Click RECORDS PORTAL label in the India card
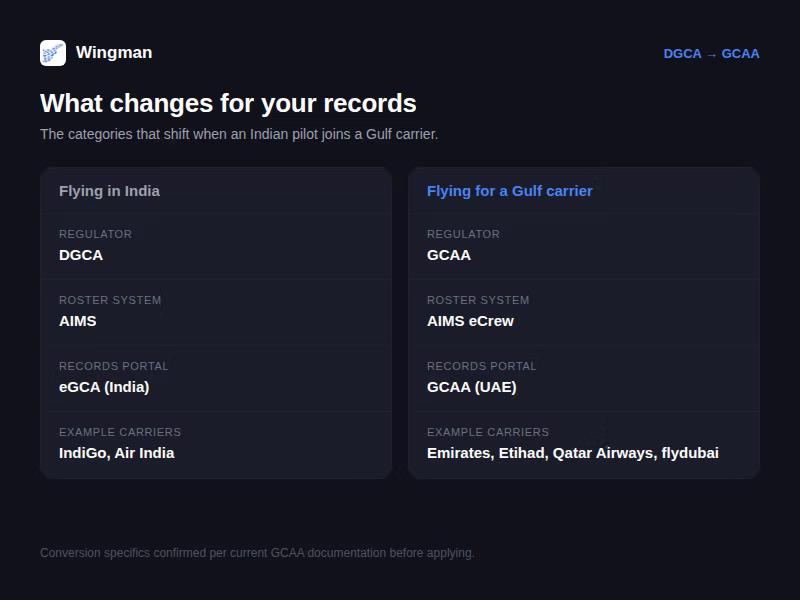Viewport: 800px width, 600px height. 114,366
